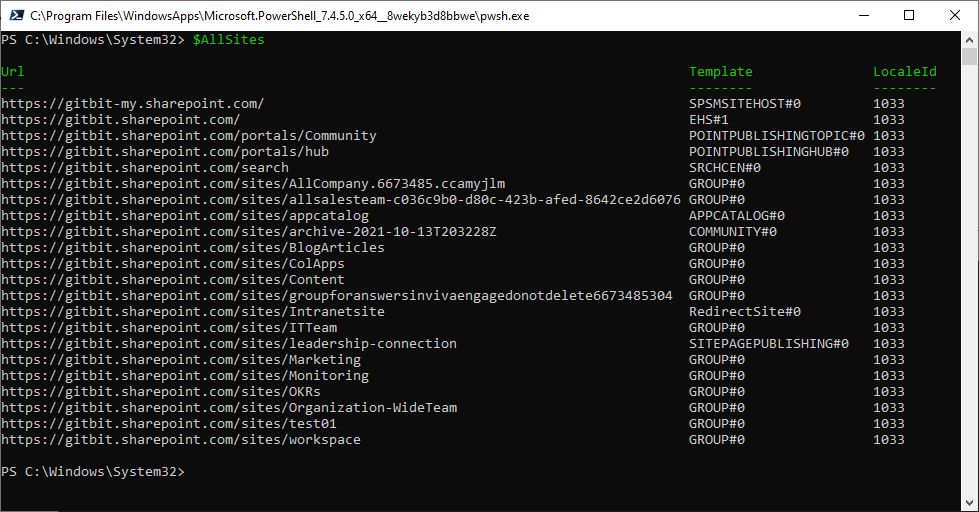Click the sites/leadership-connection URL

coord(229,343)
